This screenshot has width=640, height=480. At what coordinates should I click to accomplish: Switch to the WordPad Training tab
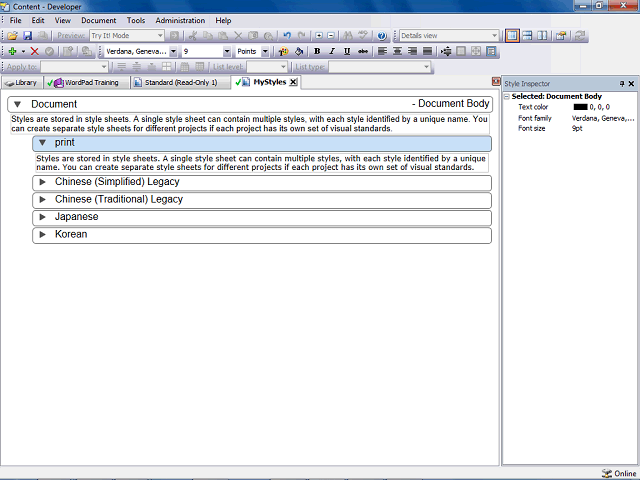pyautogui.click(x=86, y=83)
